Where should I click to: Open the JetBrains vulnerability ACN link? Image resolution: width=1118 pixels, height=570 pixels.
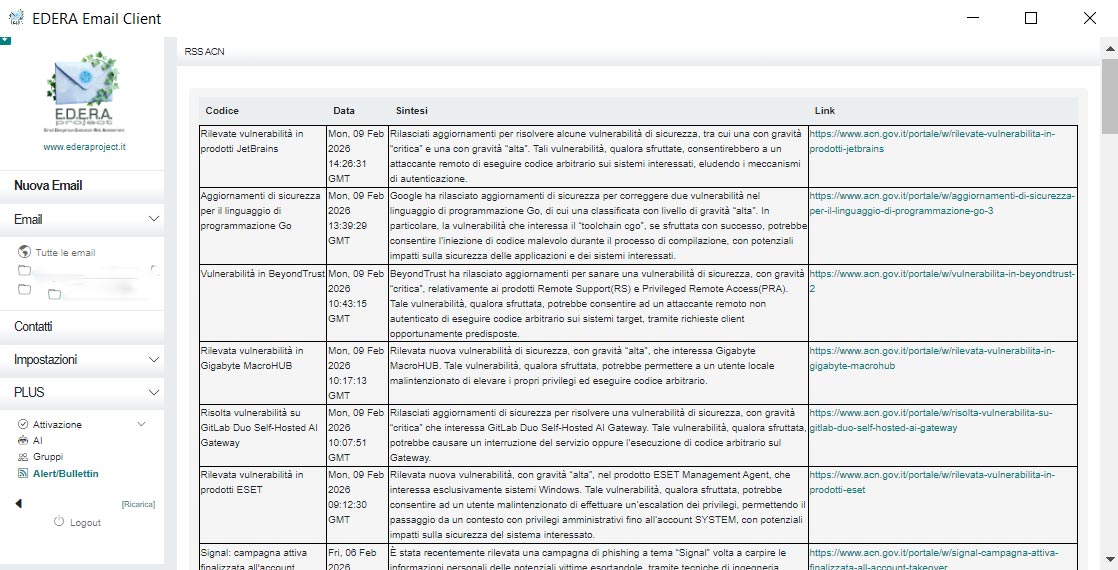point(932,141)
